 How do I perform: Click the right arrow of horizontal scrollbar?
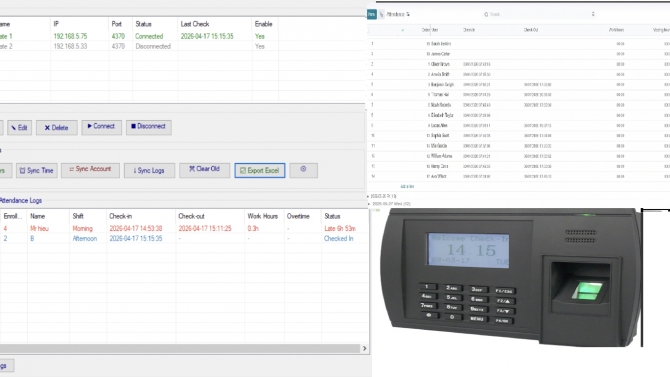pyautogui.click(x=364, y=348)
